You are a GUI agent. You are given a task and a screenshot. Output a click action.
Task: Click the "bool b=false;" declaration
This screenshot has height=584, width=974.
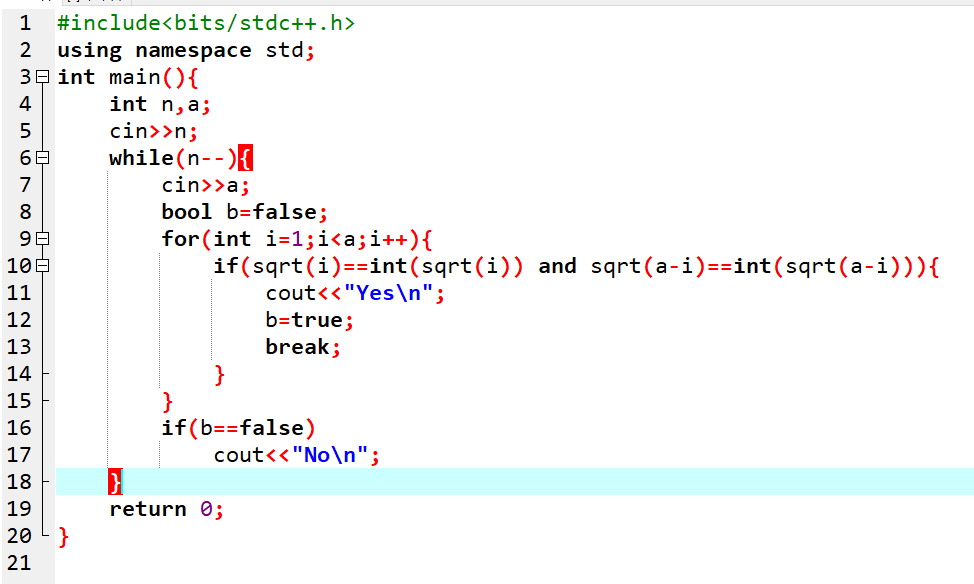(x=244, y=212)
